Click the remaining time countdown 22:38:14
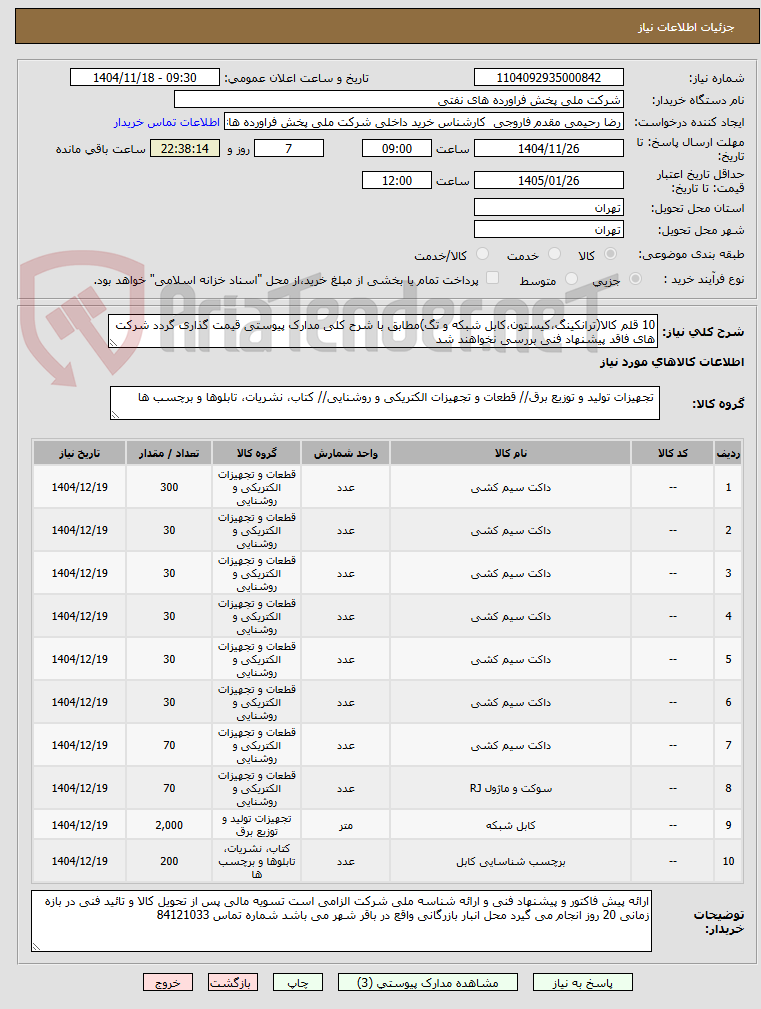Viewport: 761px width, 1009px height. tap(185, 149)
